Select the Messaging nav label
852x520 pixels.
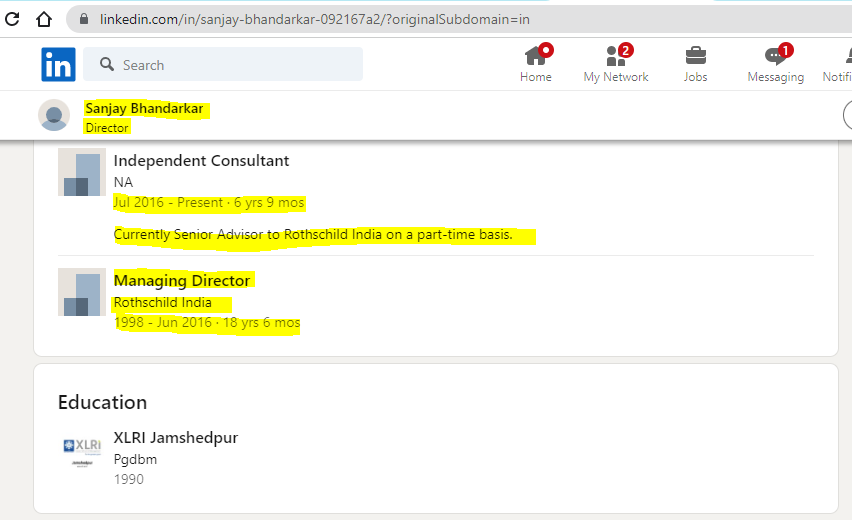775,77
